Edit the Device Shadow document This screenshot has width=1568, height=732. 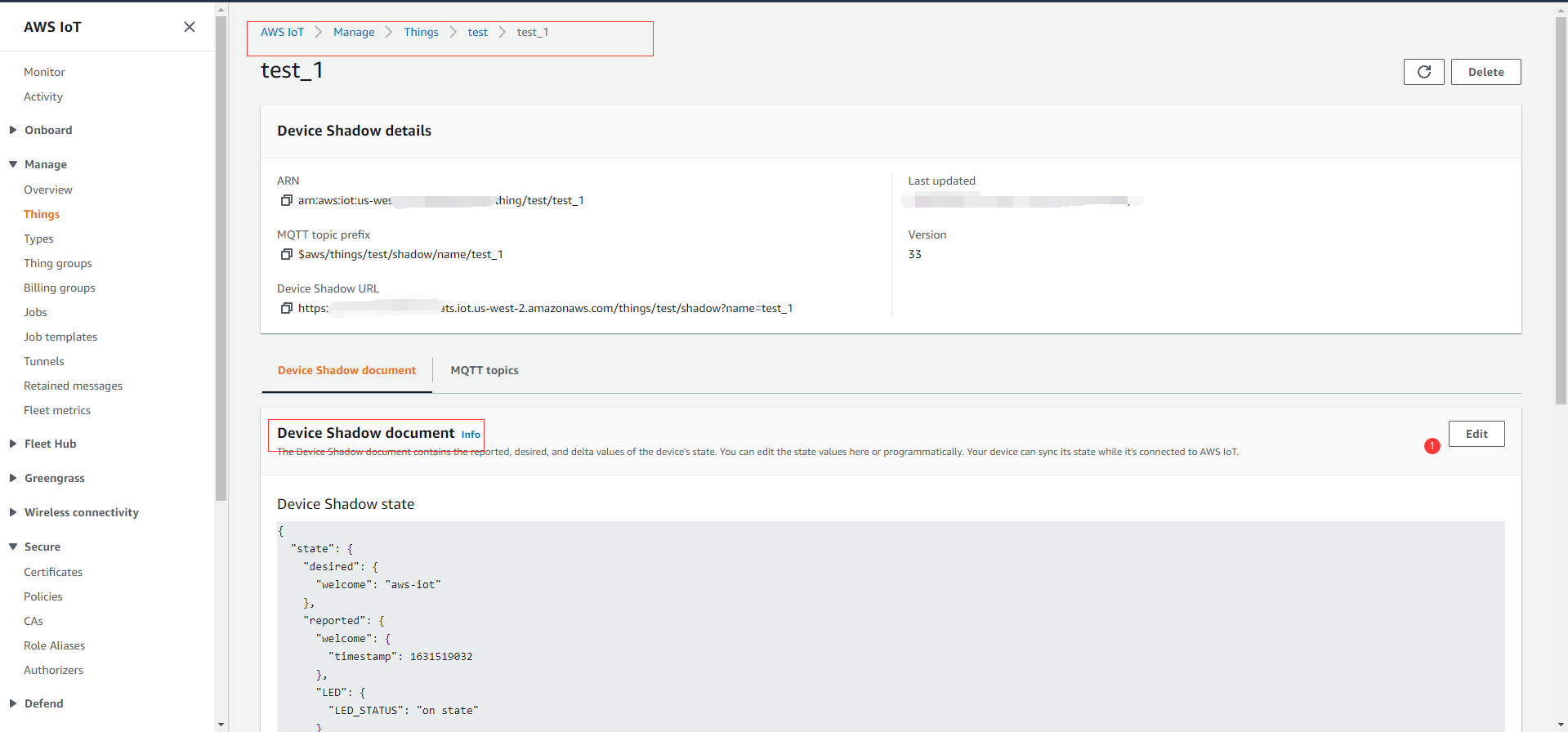click(x=1476, y=434)
